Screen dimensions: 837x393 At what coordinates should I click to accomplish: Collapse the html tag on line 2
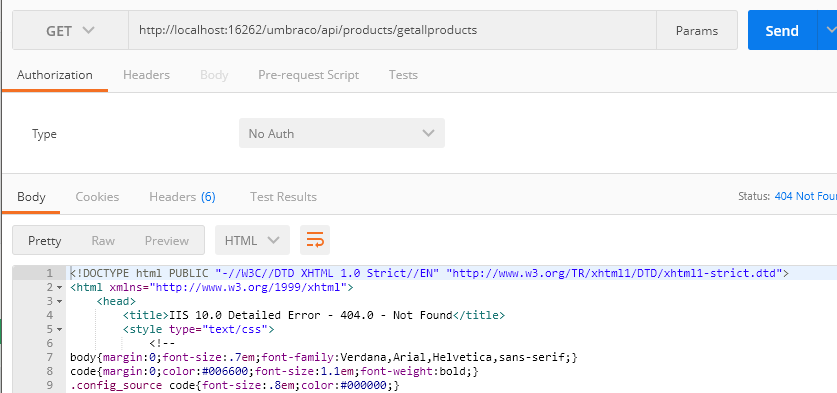pyautogui.click(x=59, y=288)
